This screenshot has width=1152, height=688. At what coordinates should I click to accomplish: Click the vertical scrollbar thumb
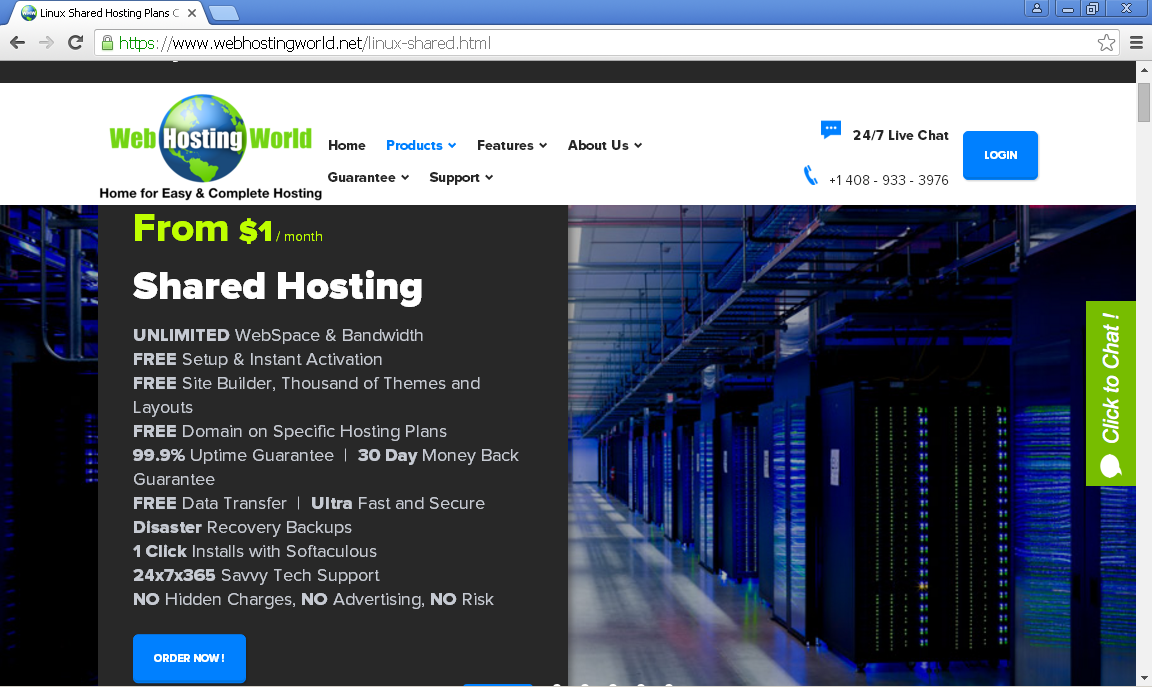pyautogui.click(x=1144, y=102)
